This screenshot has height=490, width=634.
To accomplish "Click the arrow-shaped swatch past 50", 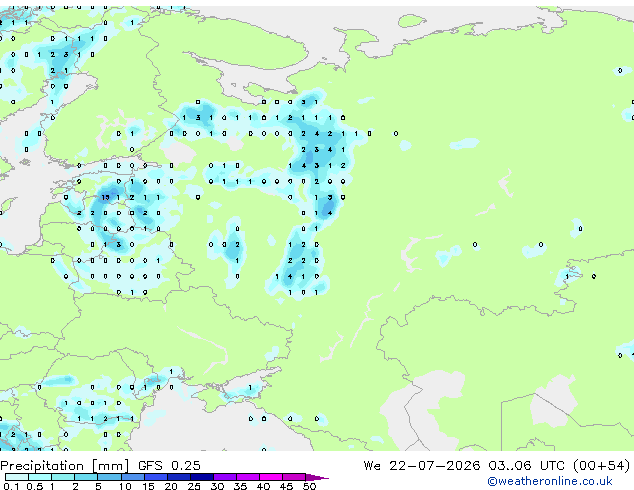I will coord(316,478).
